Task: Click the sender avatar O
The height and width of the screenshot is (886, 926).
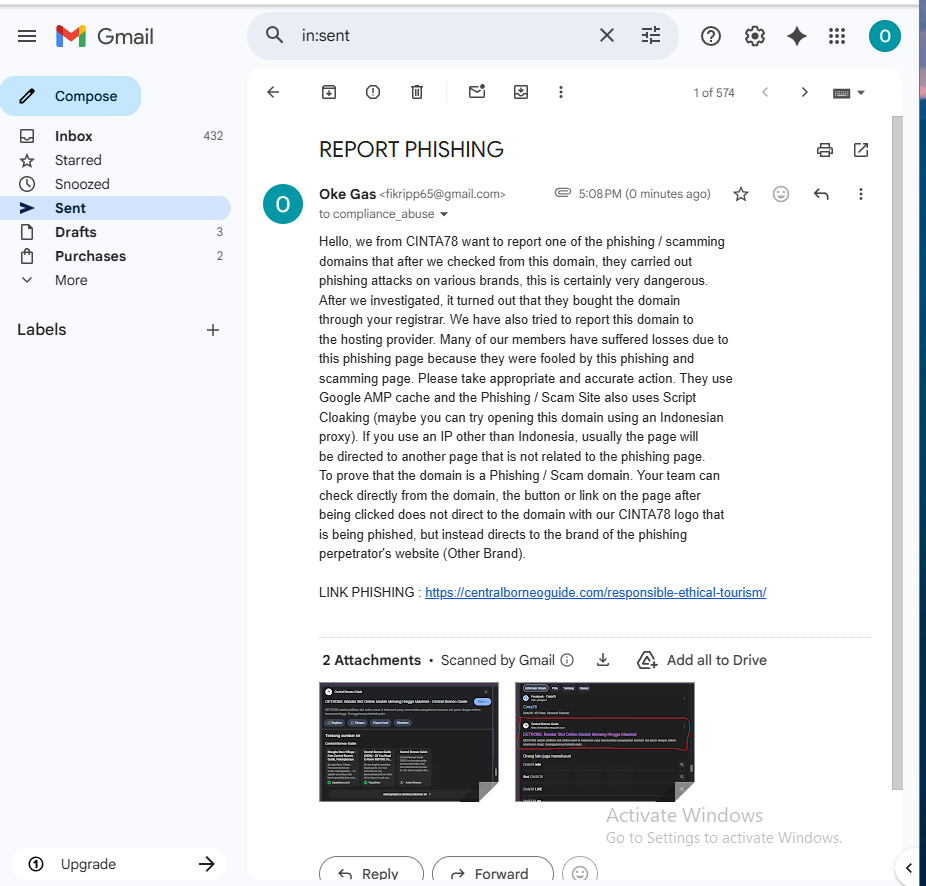Action: 283,204
